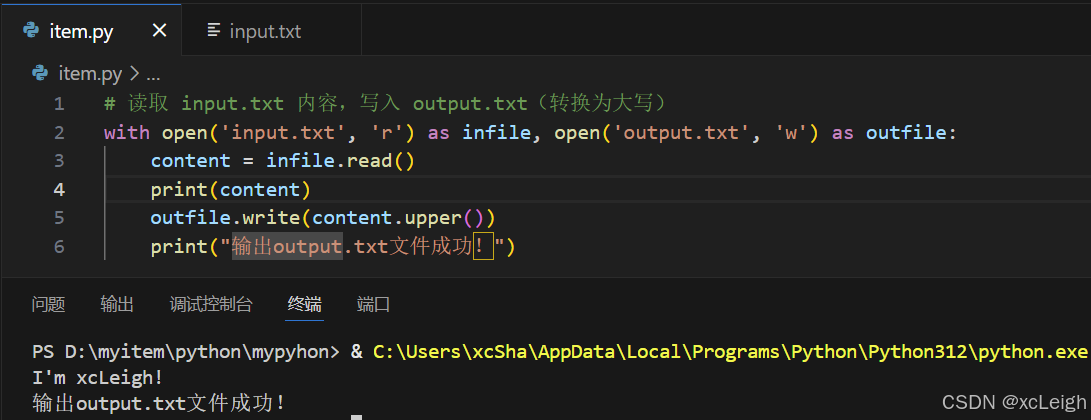The image size is (1091, 420).
Task: Open the 调试控制台 panel tab
Action: 211,305
